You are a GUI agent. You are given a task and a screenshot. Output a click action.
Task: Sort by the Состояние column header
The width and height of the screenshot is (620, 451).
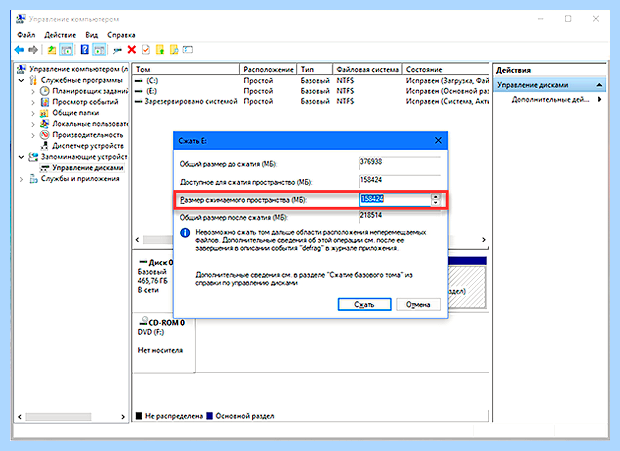[446, 70]
